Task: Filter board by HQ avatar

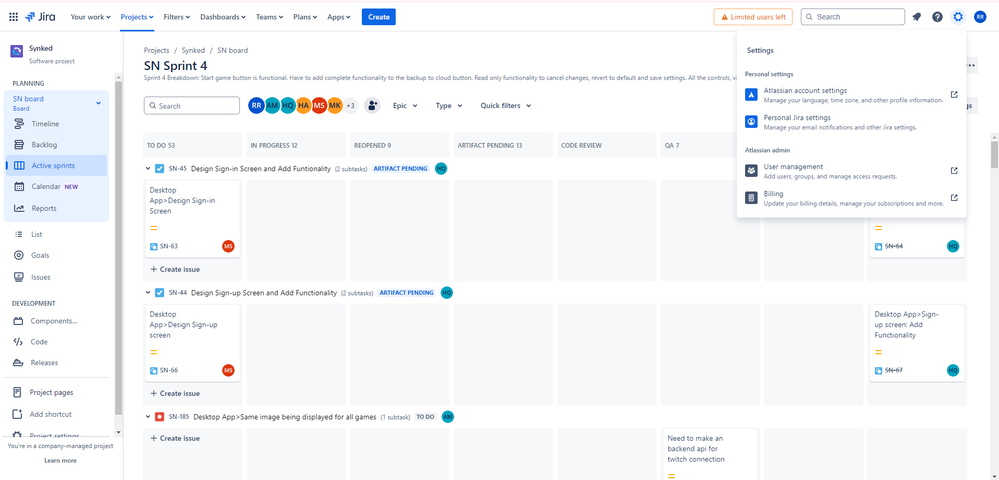Action: 288,106
